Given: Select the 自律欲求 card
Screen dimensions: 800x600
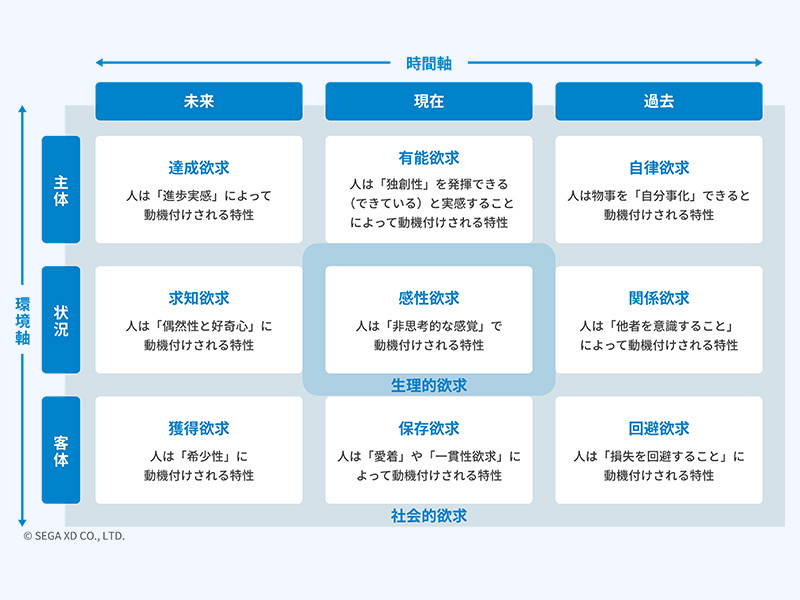Looking at the screenshot, I should click(x=659, y=190).
